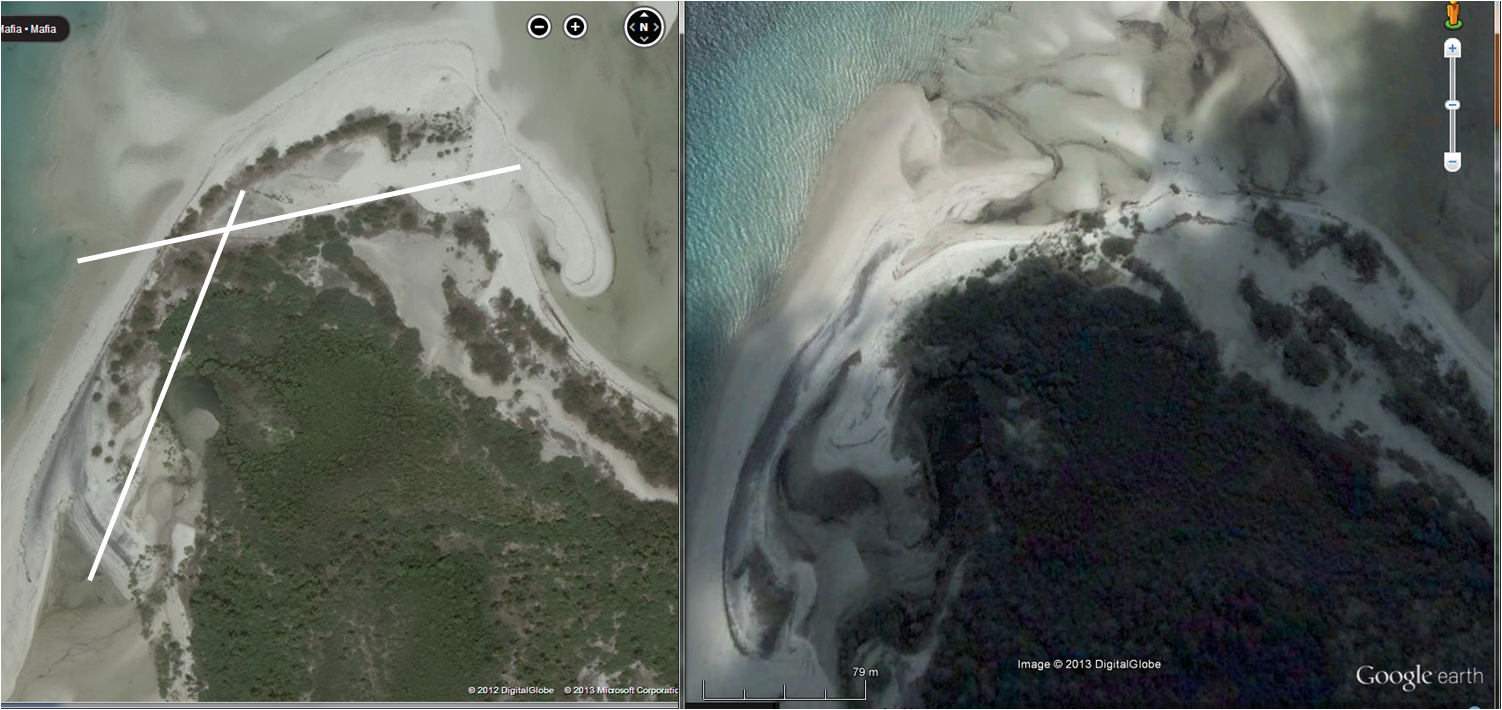Pan south with the compass down arrow

pos(644,40)
